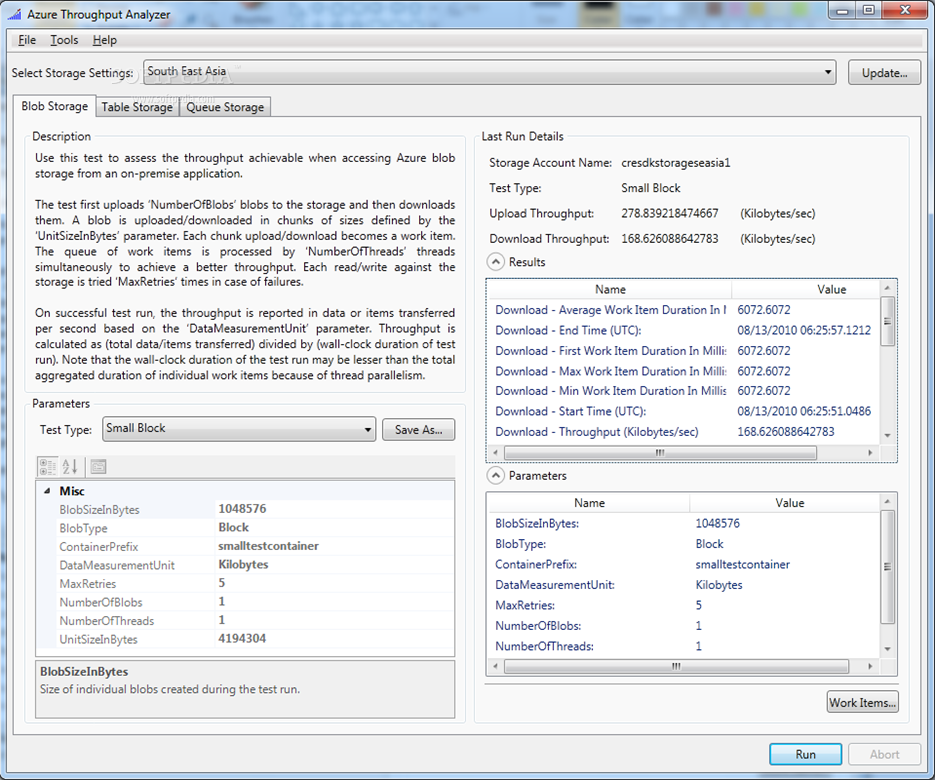The height and width of the screenshot is (781, 935).
Task: Click the Results list horizontal scrollbar thumb
Action: (x=660, y=453)
